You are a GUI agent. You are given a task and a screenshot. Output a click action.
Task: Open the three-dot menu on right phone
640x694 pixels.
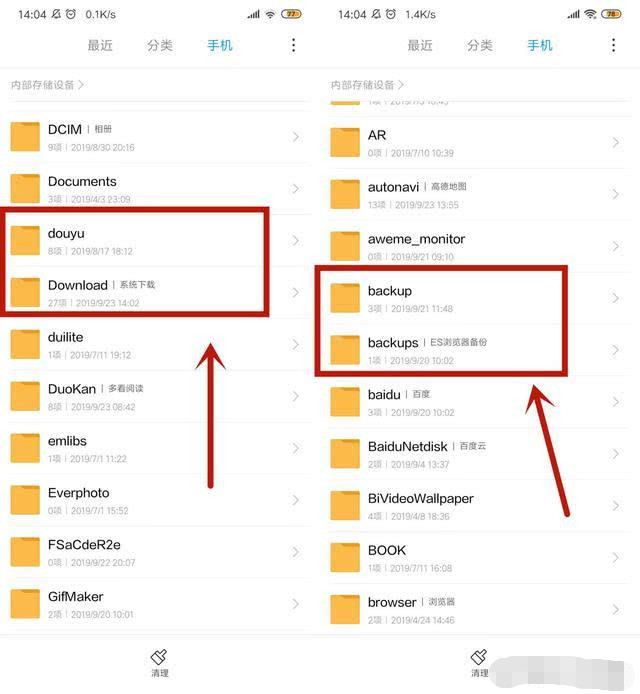tap(613, 45)
